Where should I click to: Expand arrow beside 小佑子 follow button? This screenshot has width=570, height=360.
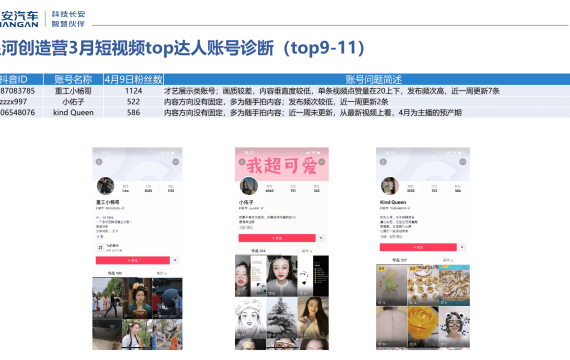click(x=321, y=238)
